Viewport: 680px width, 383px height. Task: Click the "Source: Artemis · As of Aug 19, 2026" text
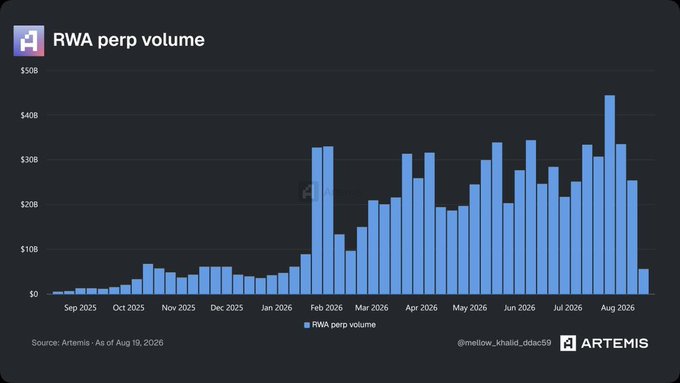pyautogui.click(x=98, y=343)
